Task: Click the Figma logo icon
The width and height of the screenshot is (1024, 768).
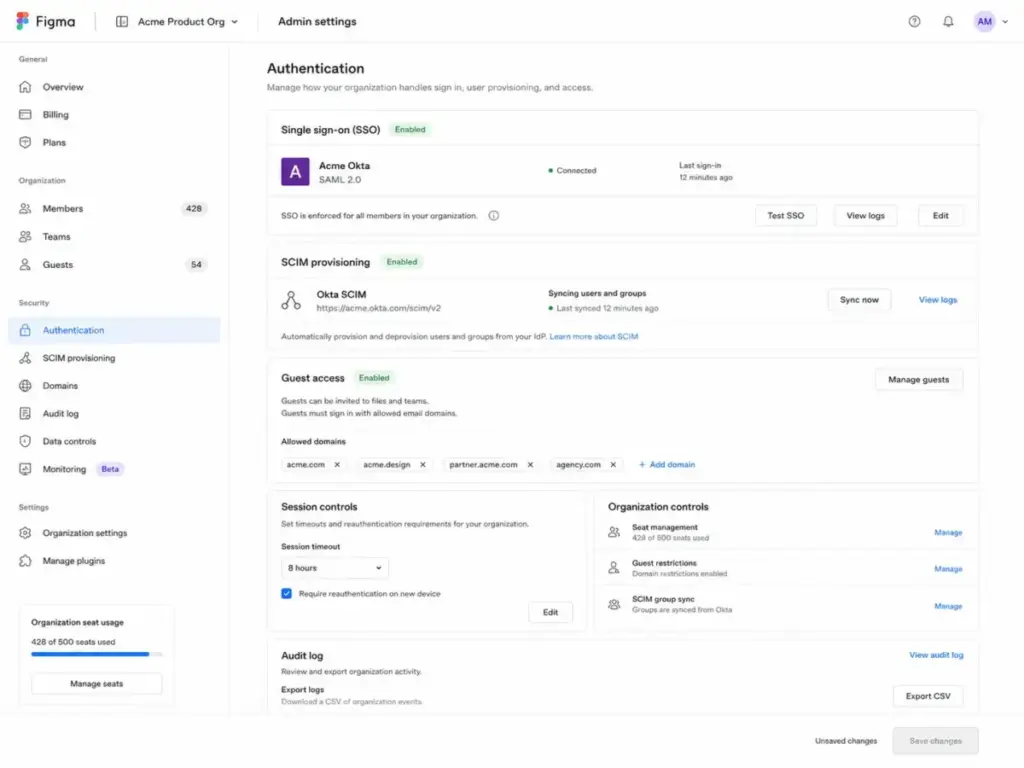Action: [22, 22]
